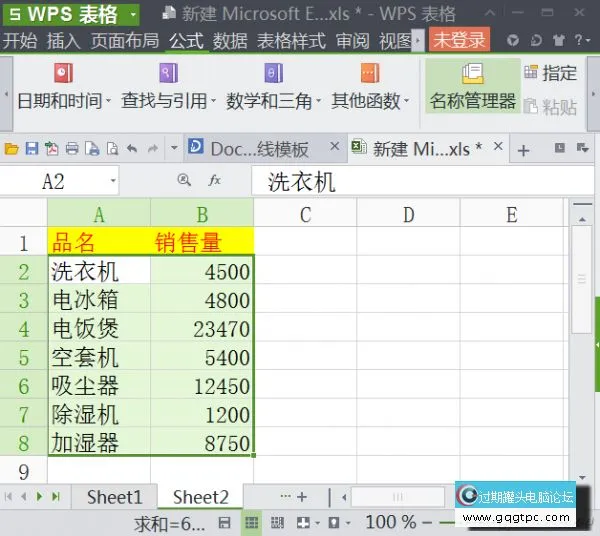Redo action with the redo arrow
Screen dimensions: 600x536
click(x=153, y=148)
